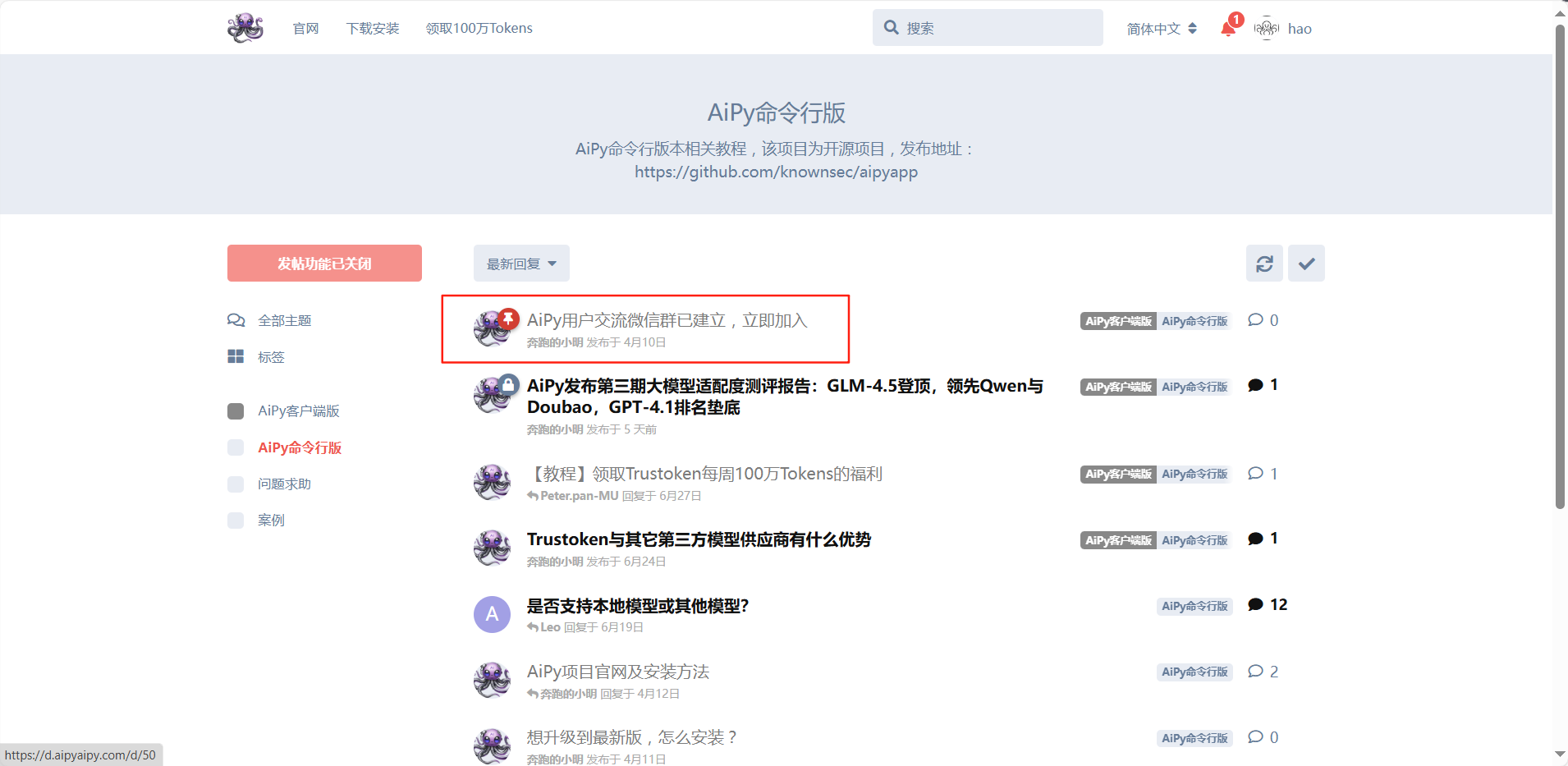This screenshot has width=1568, height=766.
Task: Click the 12 replies bubble on the local-model post
Action: pos(1268,605)
